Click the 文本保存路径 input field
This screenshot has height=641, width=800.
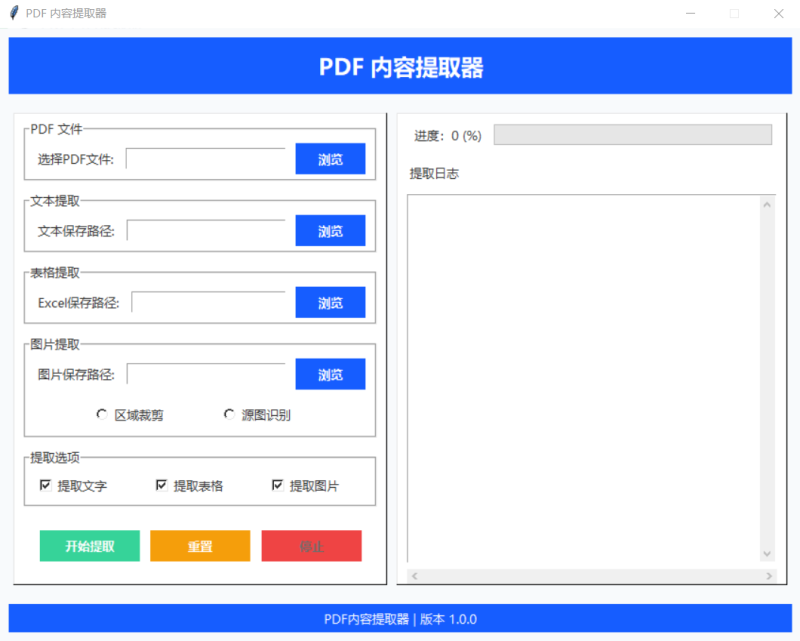coord(207,229)
